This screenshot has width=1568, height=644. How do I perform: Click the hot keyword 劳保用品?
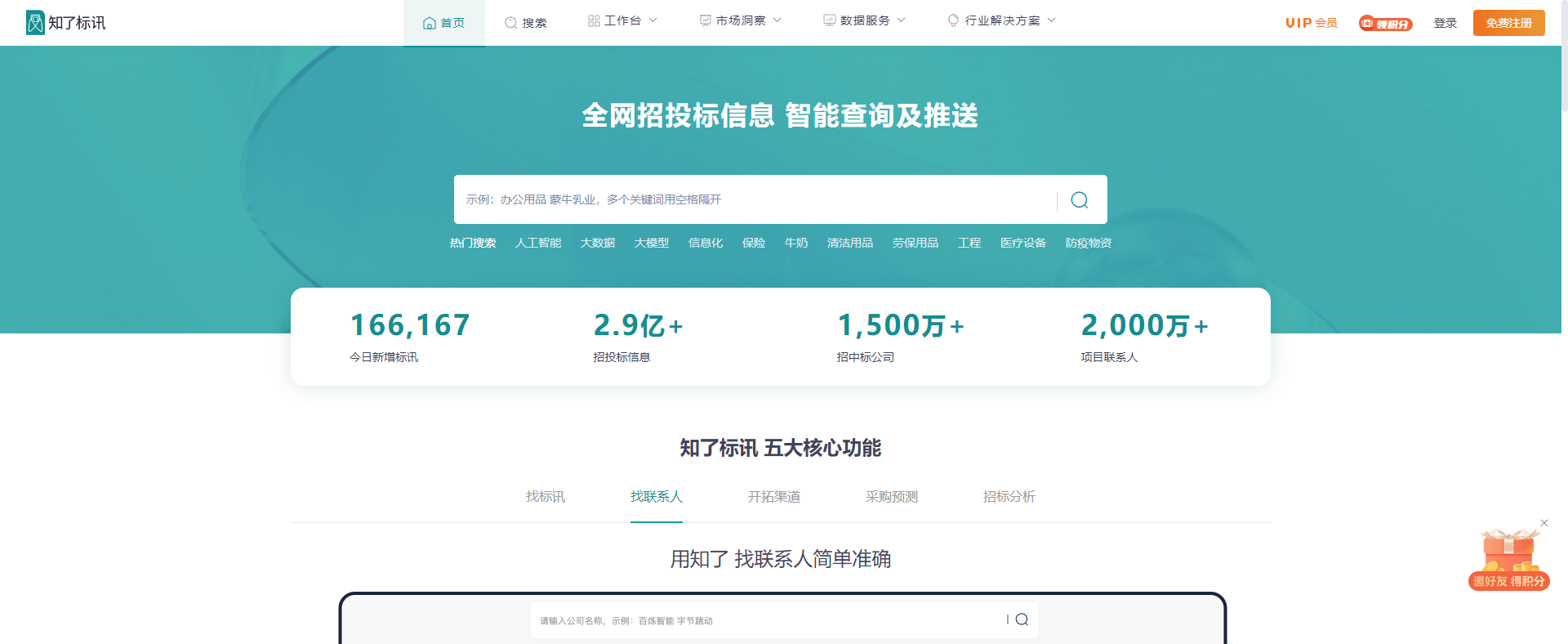(915, 243)
